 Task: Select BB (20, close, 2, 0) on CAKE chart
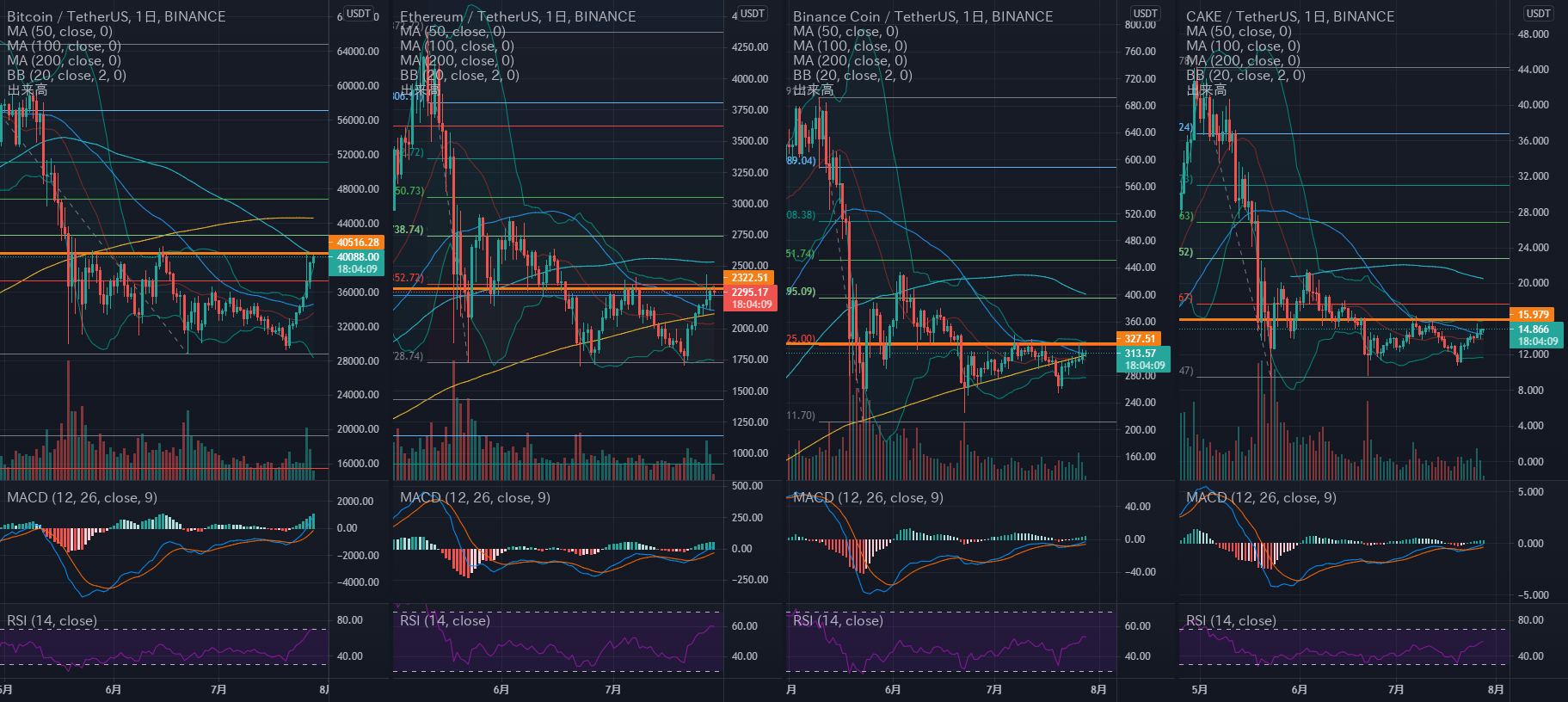[1245, 75]
